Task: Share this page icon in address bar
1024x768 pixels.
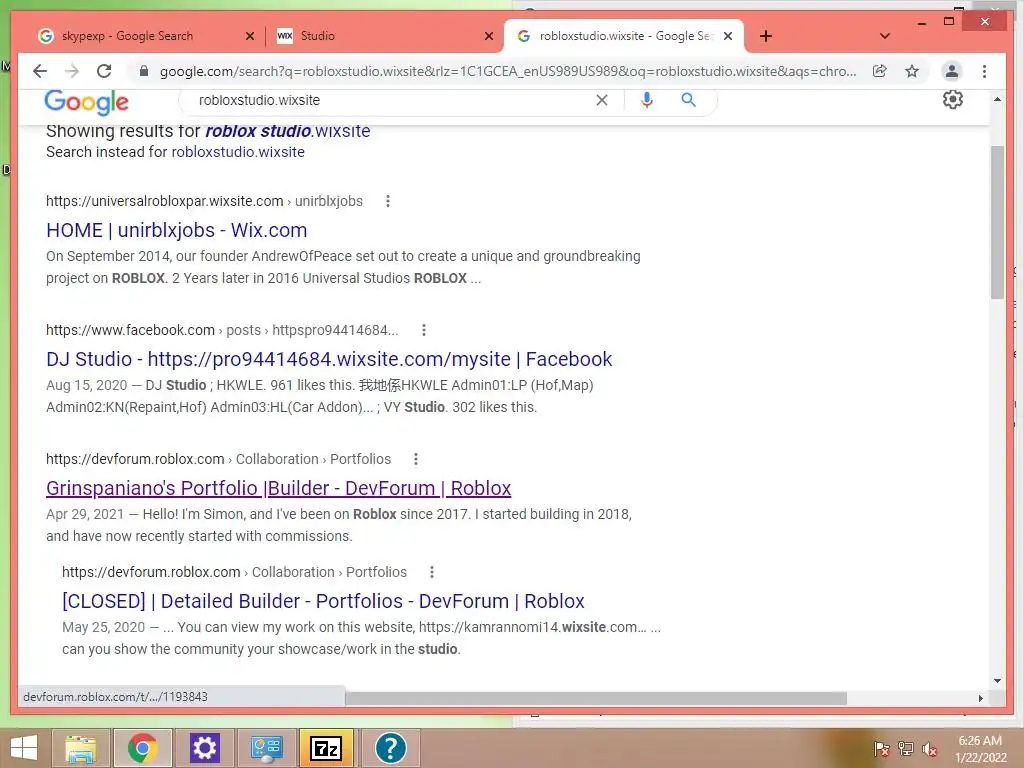Action: click(x=880, y=71)
